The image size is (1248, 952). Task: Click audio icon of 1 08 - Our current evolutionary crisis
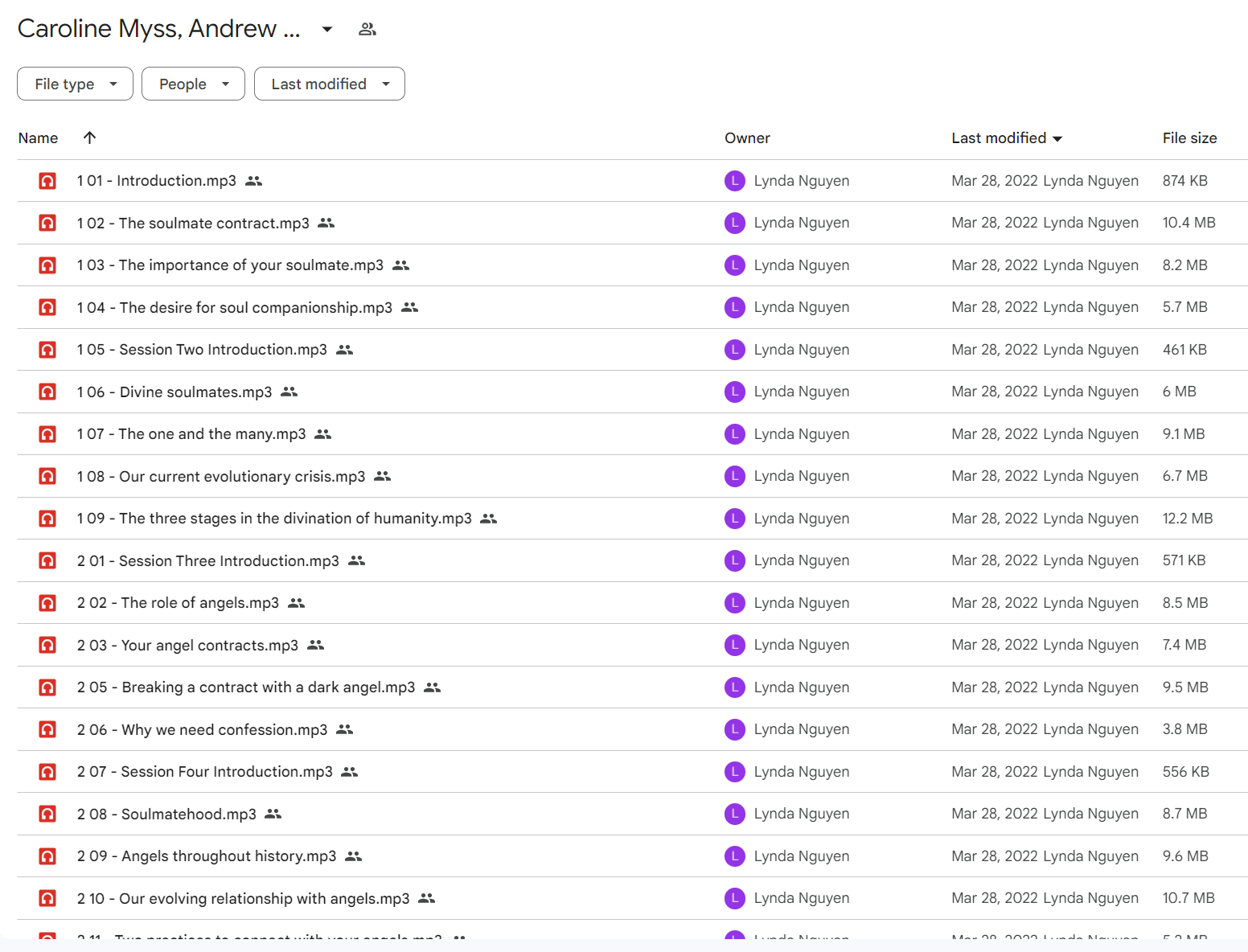[x=47, y=476]
